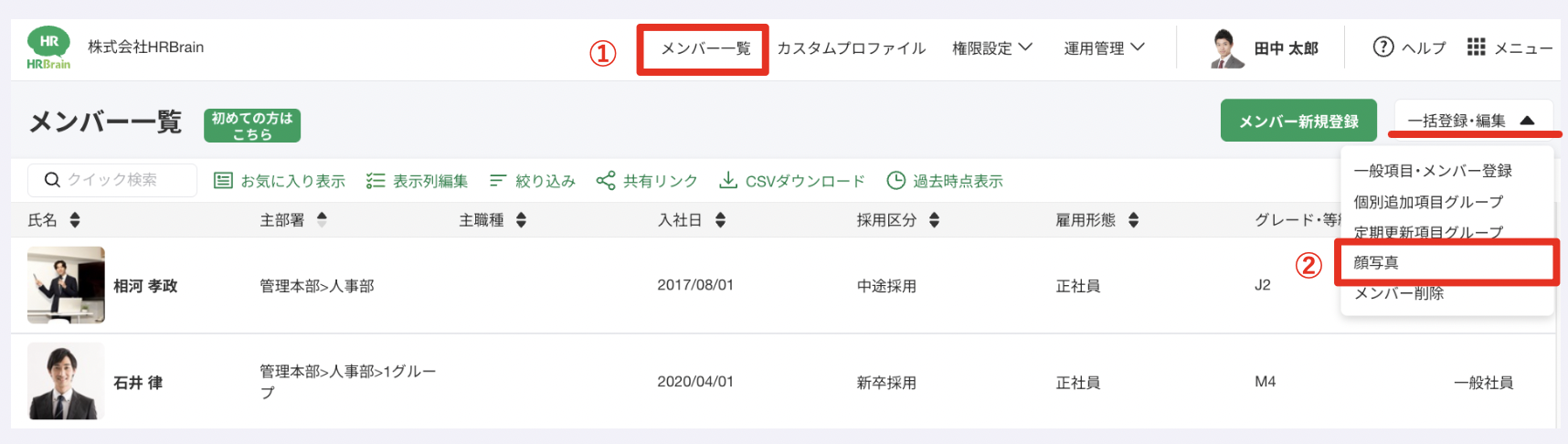Click the 初めての方はこちら button
Viewport: 1568px width, 444px height.
252,125
